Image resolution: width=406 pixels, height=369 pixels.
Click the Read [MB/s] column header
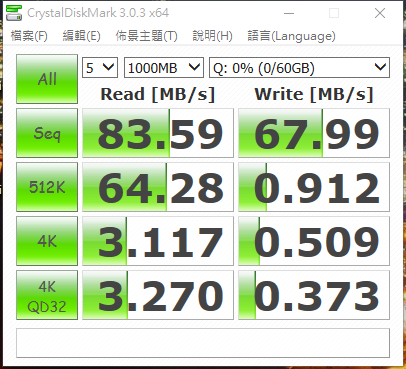click(158, 94)
